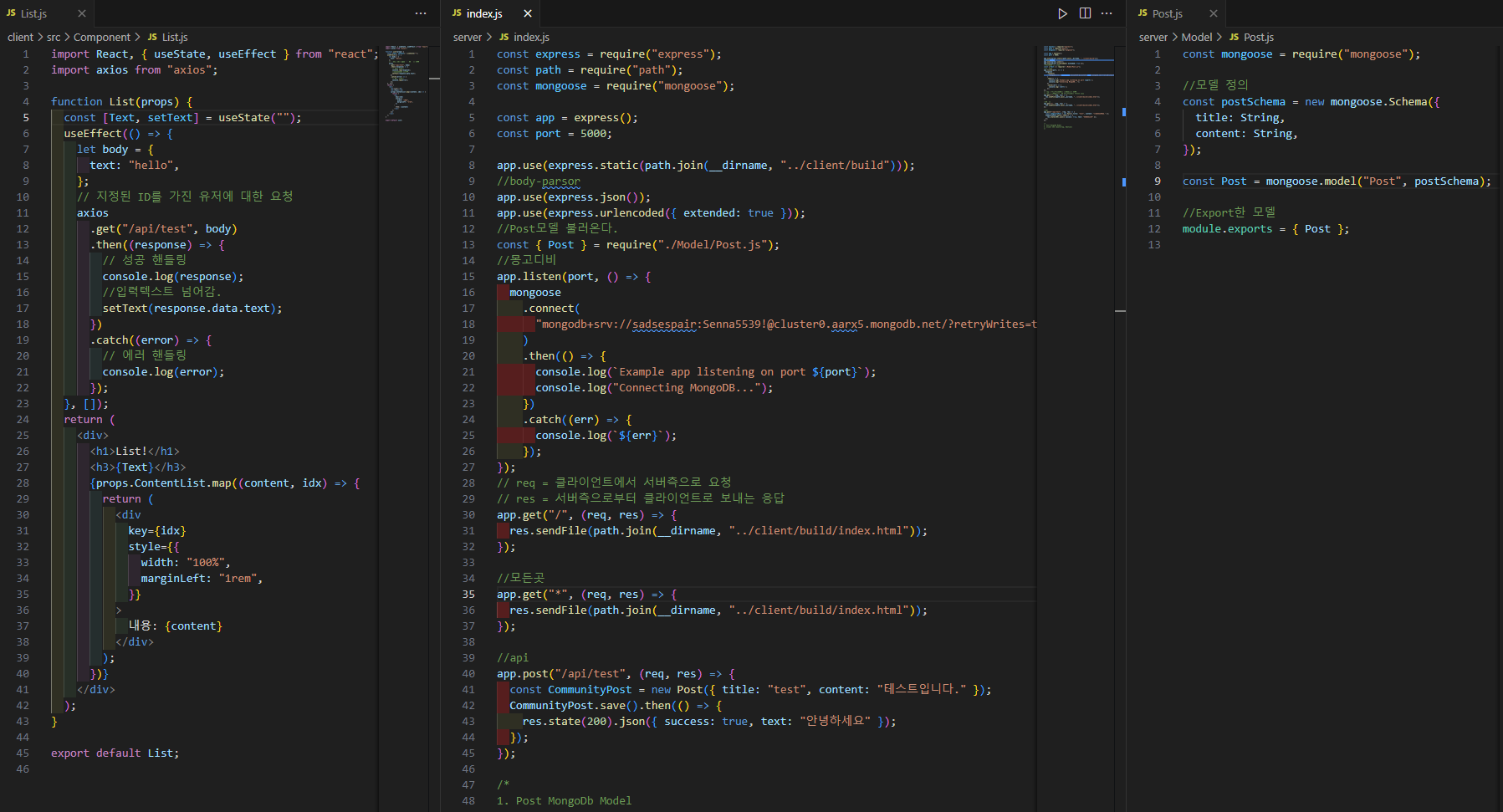The width and height of the screenshot is (1503, 812).
Task: Click 'const CommunityPost = new Post' line
Action: coord(750,690)
